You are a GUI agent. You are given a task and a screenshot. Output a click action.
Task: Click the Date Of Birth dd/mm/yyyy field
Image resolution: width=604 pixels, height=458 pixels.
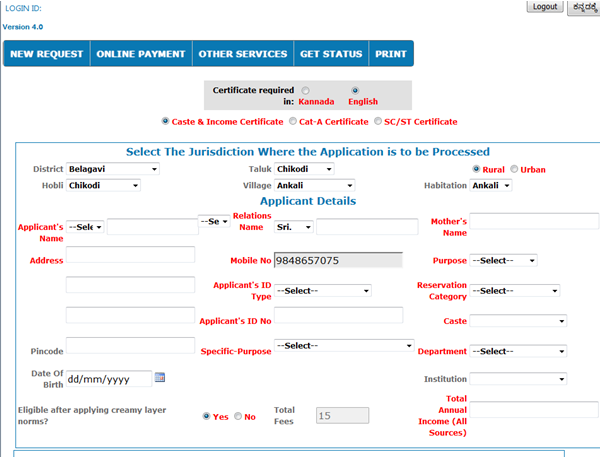[x=109, y=379]
